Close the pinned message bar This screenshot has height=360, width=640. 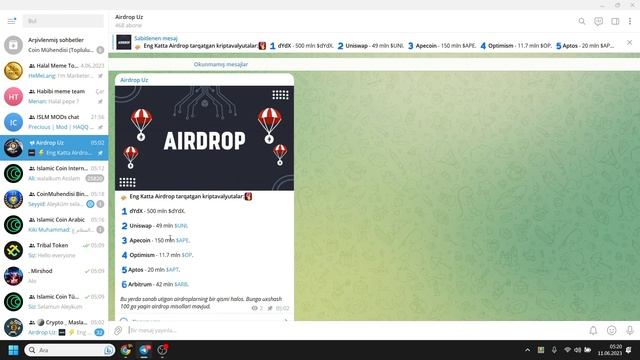coord(629,42)
